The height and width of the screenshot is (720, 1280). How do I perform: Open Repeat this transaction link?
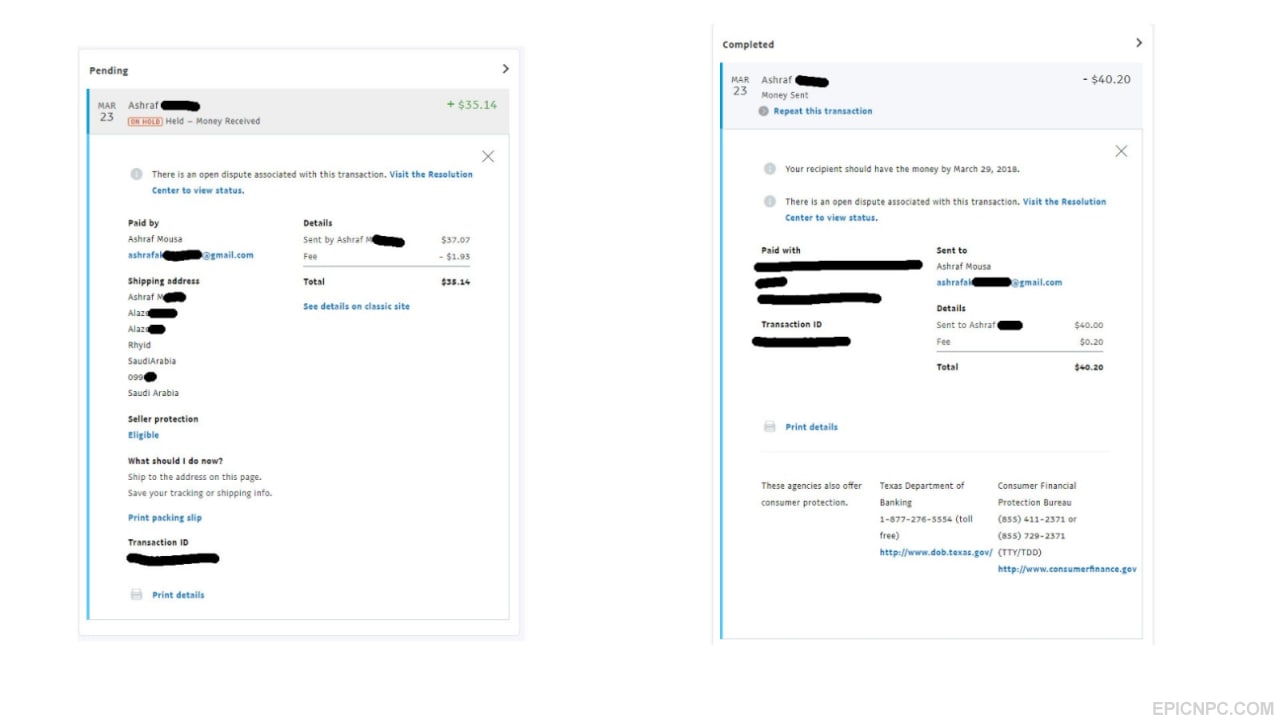click(x=823, y=111)
